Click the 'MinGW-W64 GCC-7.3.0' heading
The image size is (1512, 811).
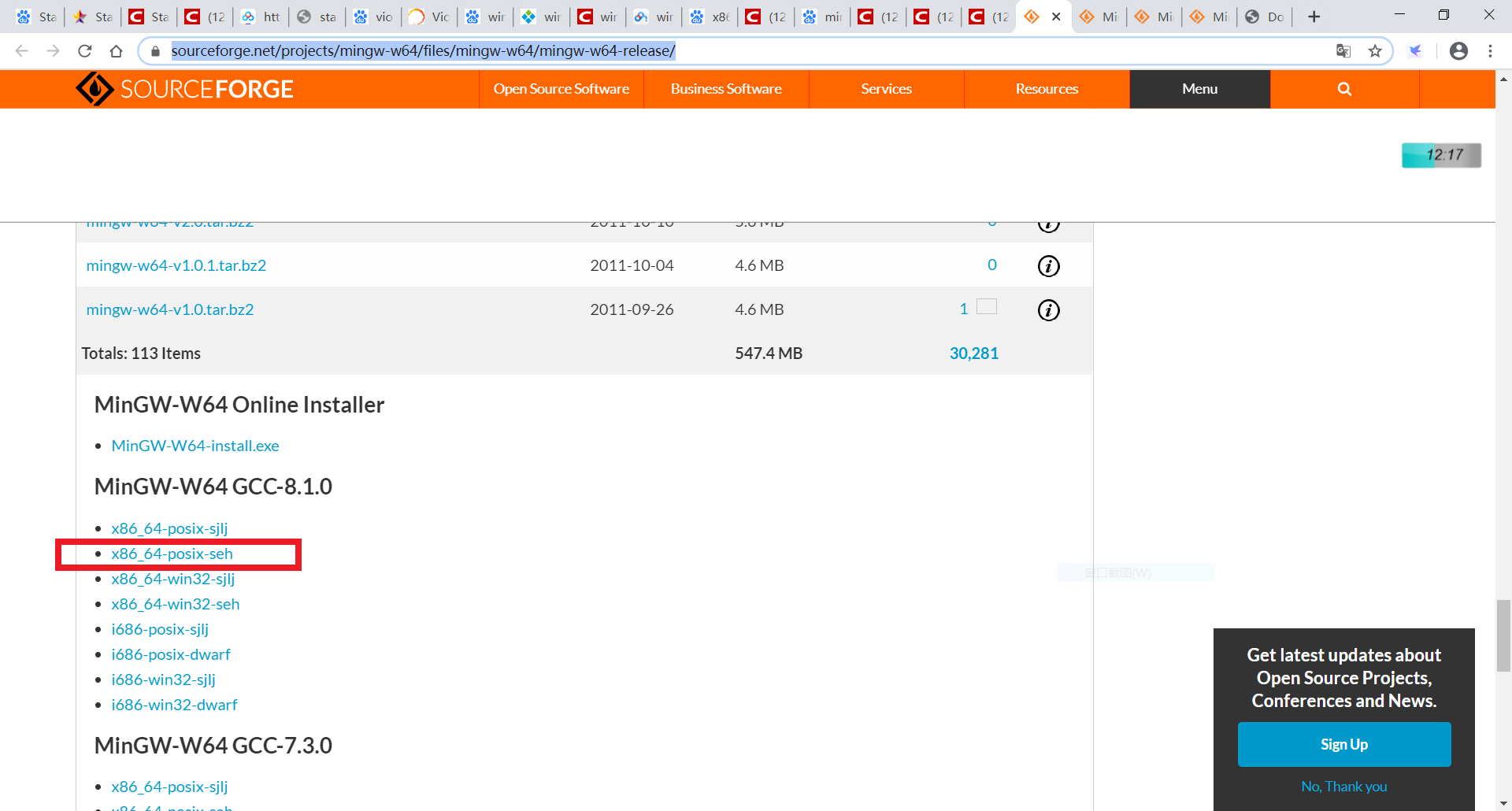click(x=213, y=746)
